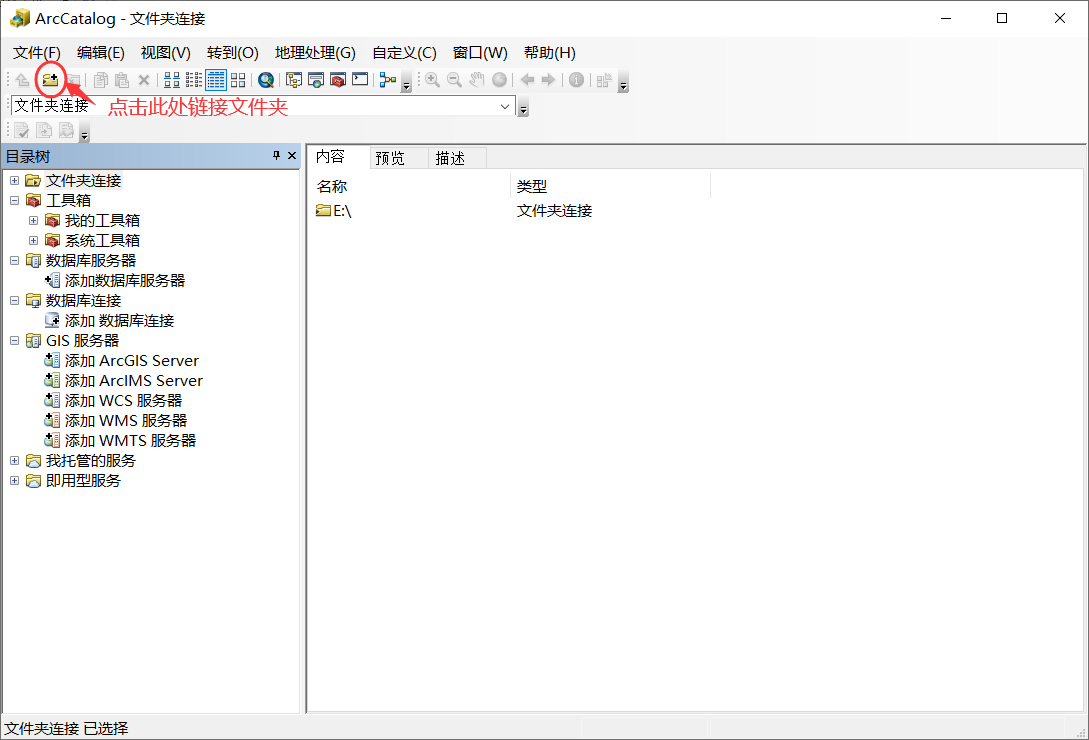Open the Python window icon

pyautogui.click(x=360, y=79)
